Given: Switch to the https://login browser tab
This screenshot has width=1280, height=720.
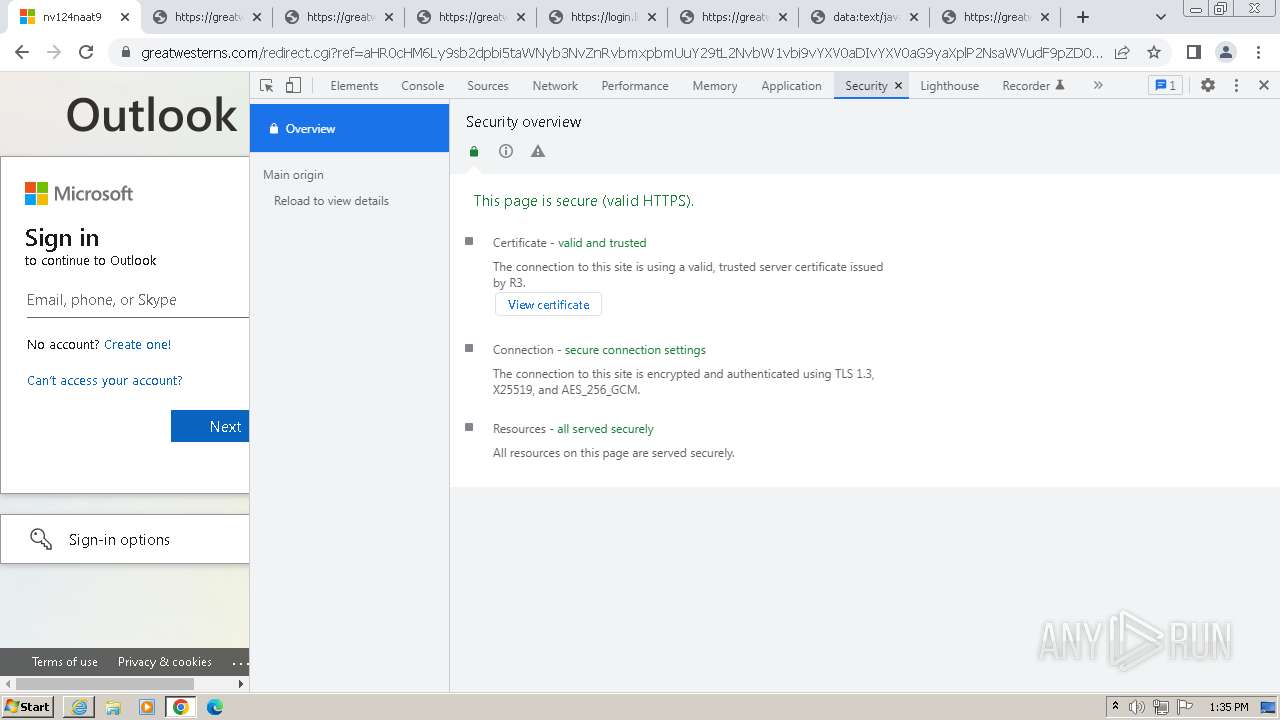Looking at the screenshot, I should (x=602, y=17).
